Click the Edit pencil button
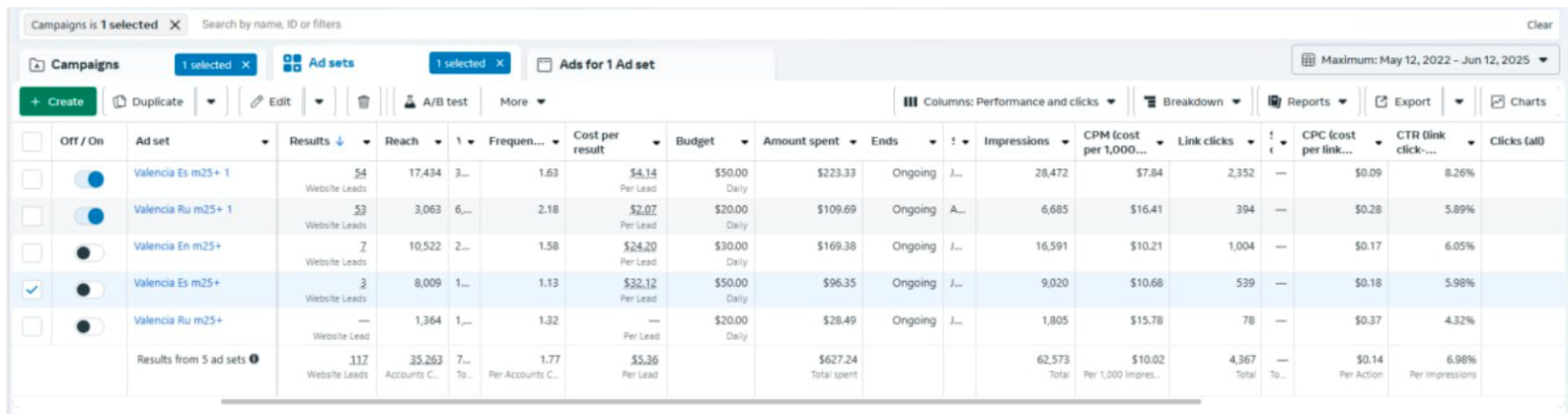The width and height of the screenshot is (1568, 414). coord(270,102)
